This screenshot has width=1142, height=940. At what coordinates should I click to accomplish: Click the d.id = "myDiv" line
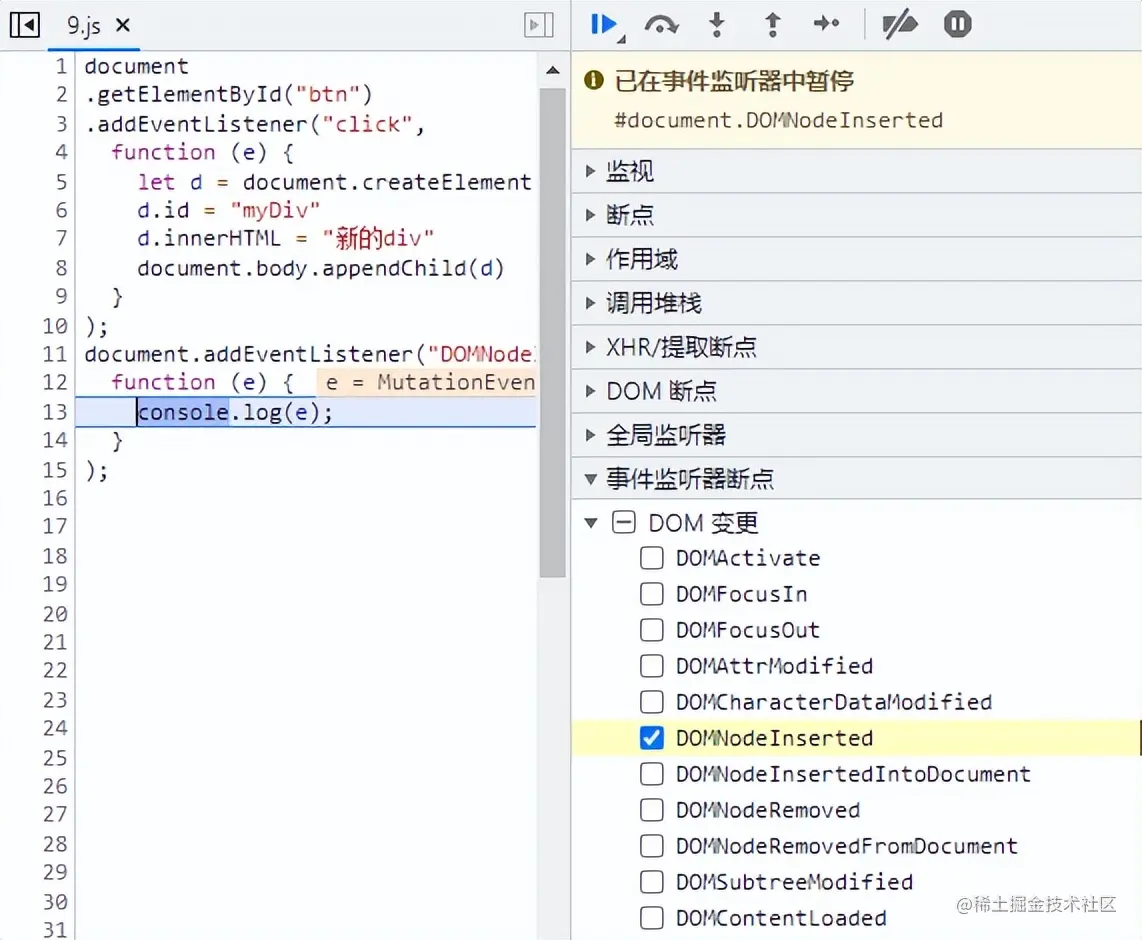(229, 210)
